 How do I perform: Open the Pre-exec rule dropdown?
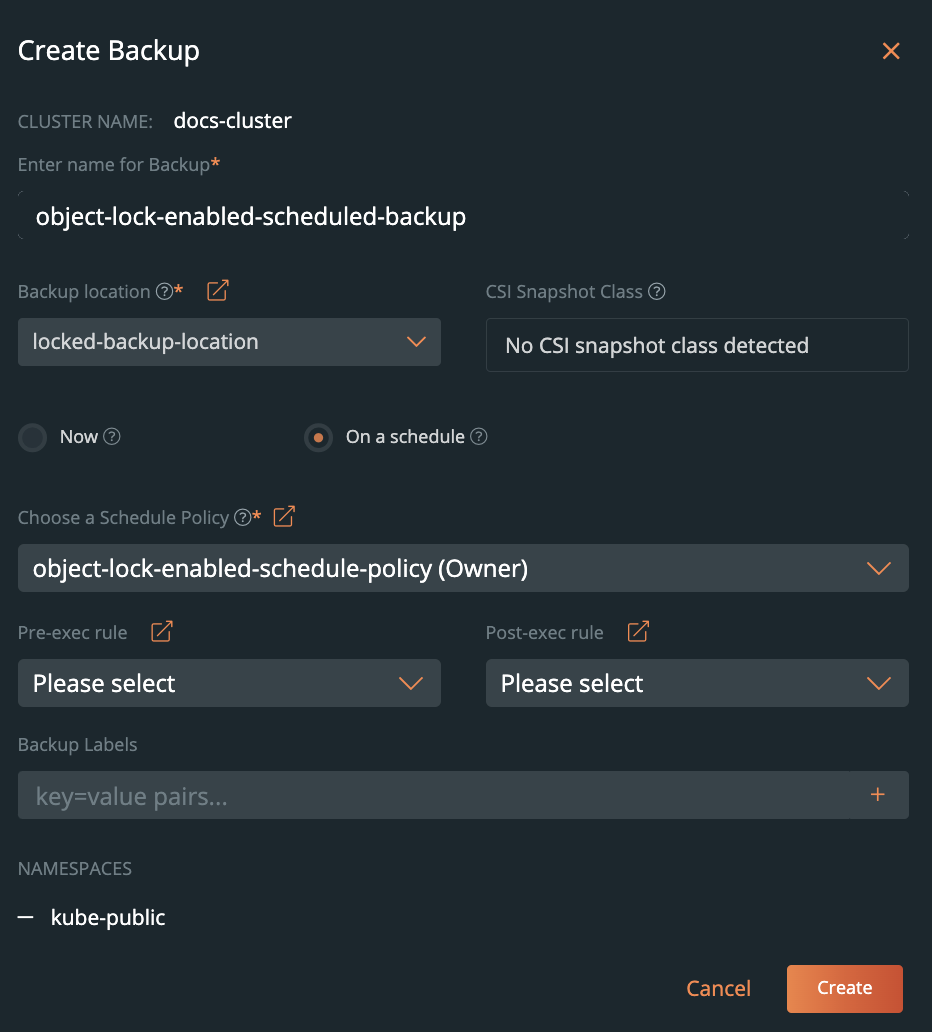click(229, 683)
